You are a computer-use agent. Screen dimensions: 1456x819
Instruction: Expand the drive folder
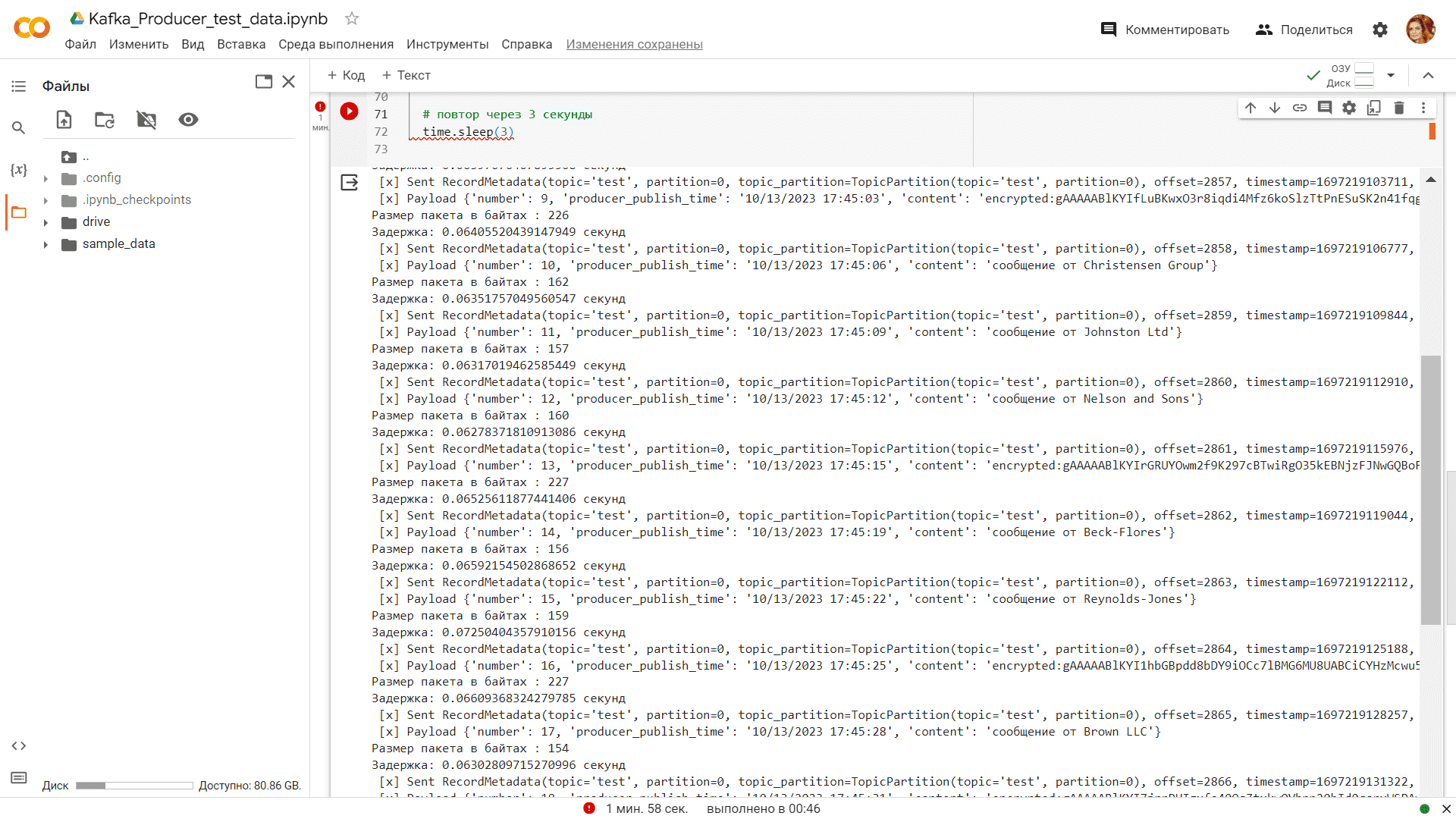click(45, 222)
